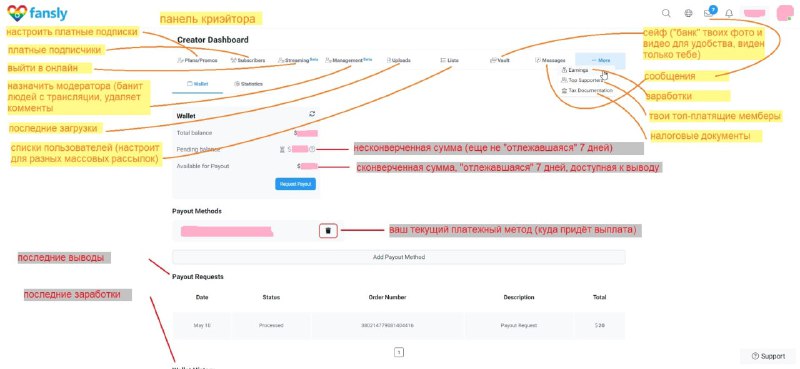Switch to the Statistics tab
Screen dimensions: 800x369
click(248, 84)
